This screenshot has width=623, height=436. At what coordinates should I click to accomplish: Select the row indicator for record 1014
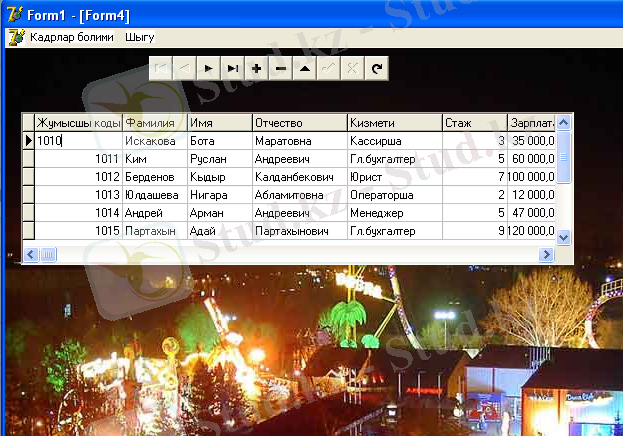pos(29,213)
